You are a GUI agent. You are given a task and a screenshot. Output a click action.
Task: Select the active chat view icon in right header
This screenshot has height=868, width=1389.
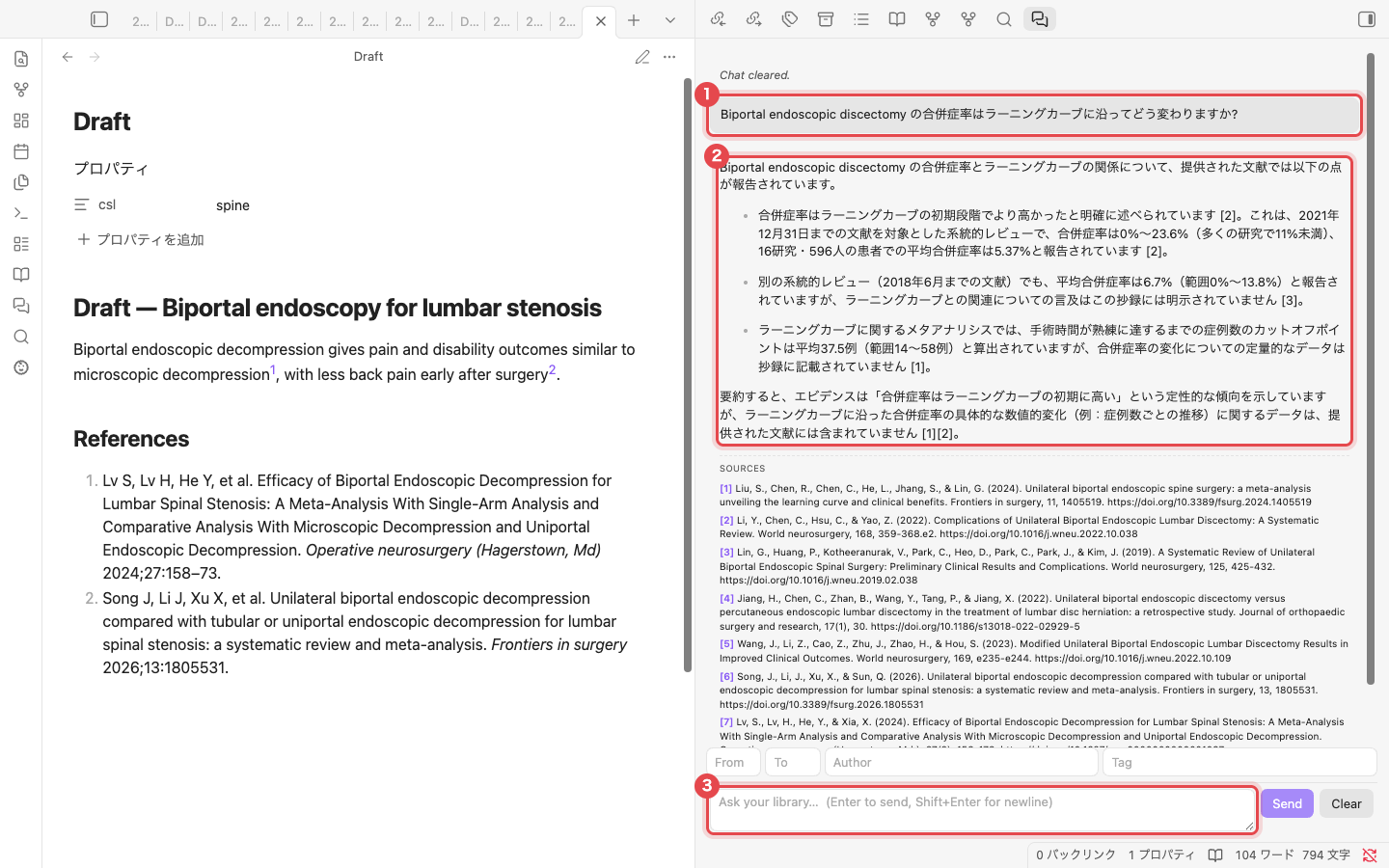point(1040,19)
